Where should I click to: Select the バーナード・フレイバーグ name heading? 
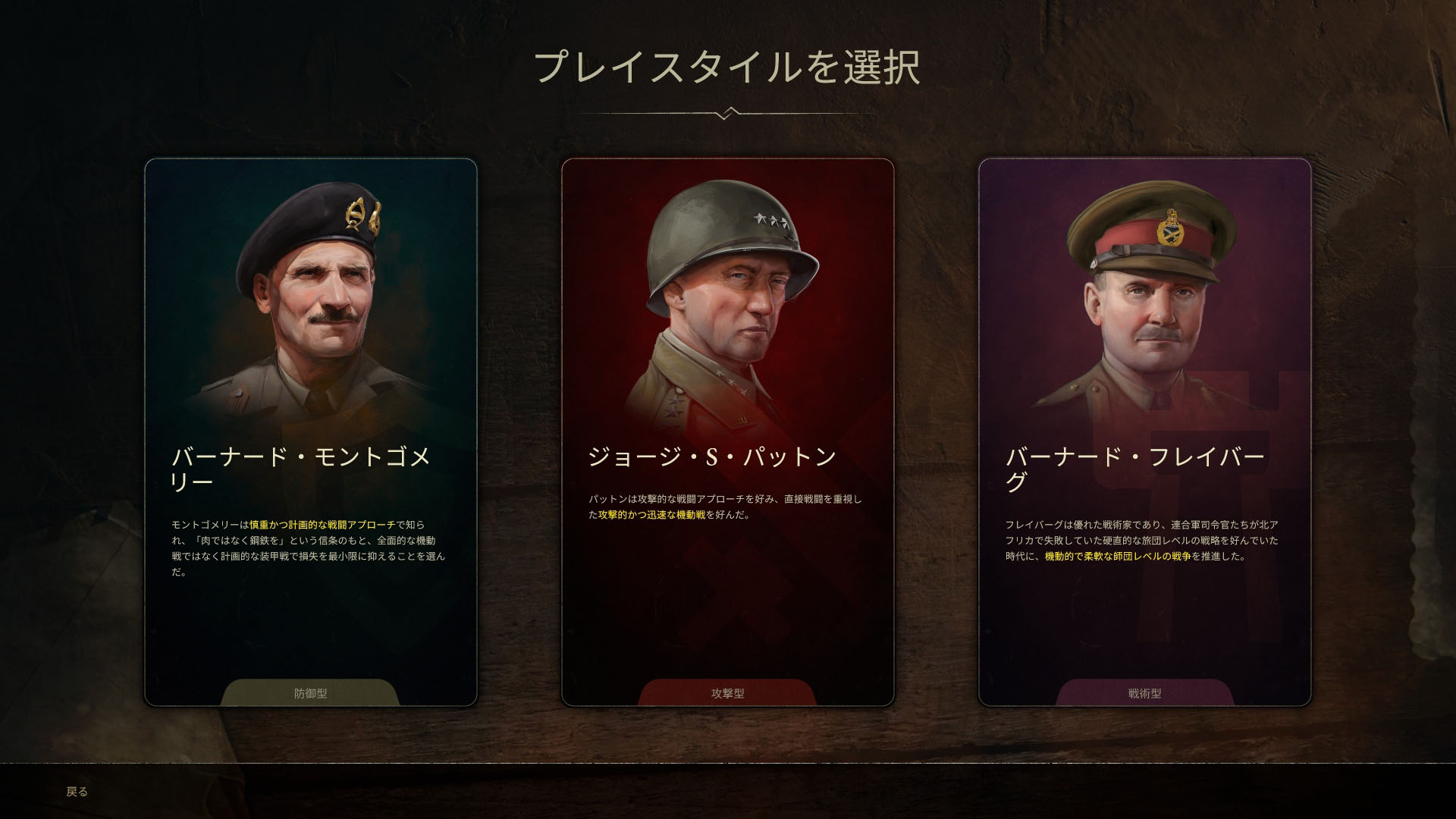[1135, 469]
